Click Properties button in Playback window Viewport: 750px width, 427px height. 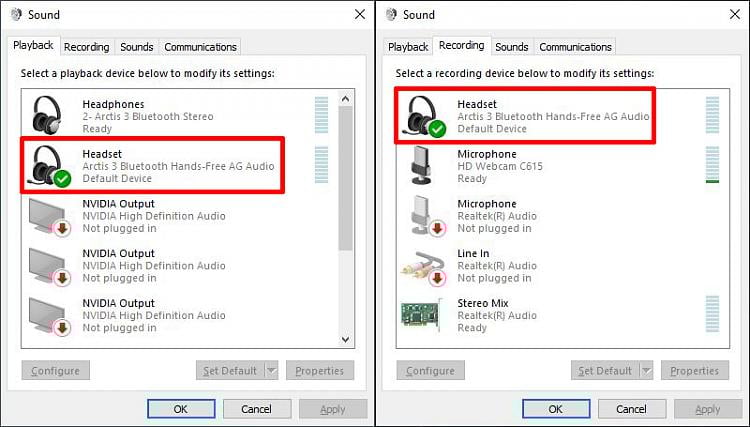point(320,371)
